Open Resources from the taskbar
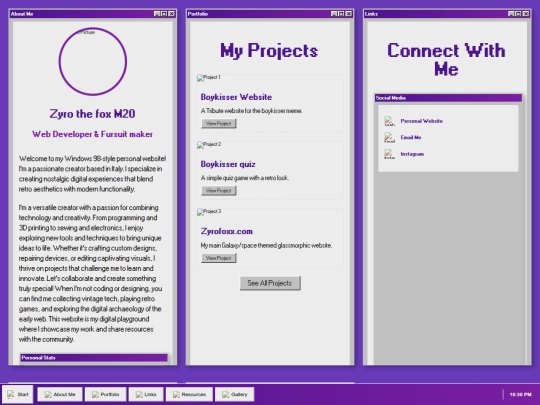Screen dimensions: 540x405 [x=189, y=394]
